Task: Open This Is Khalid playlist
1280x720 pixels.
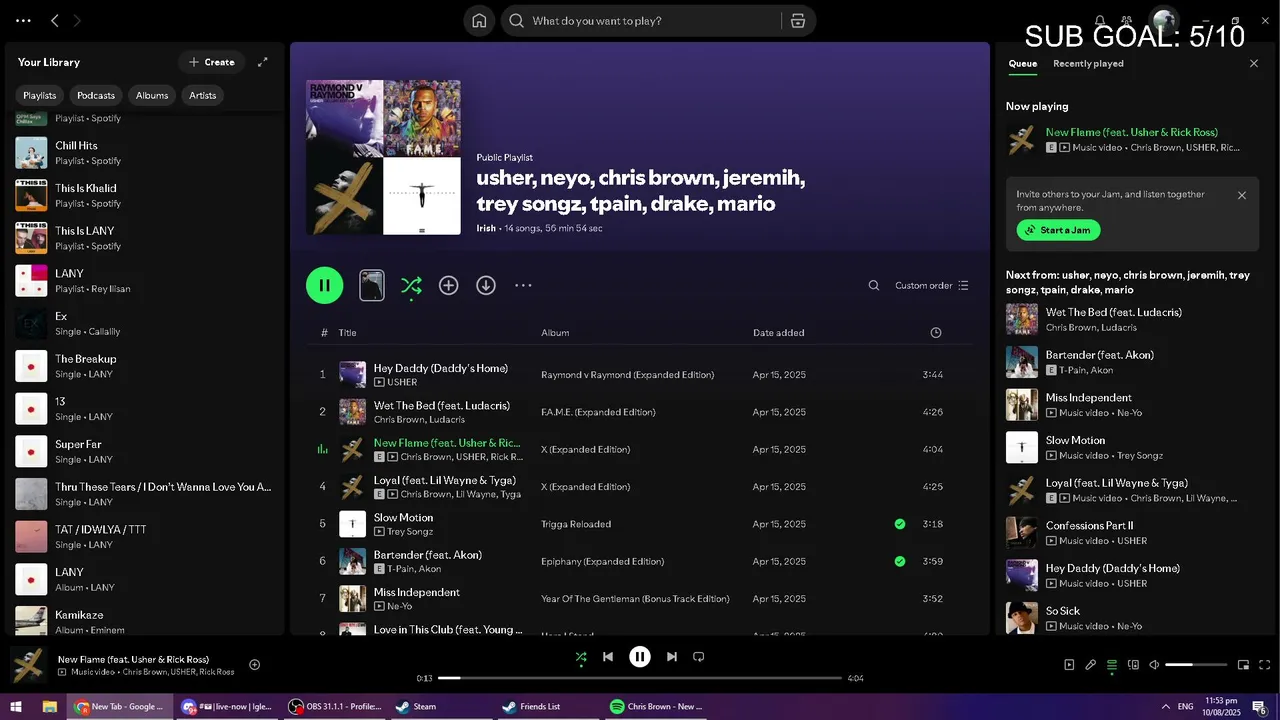Action: (145, 195)
